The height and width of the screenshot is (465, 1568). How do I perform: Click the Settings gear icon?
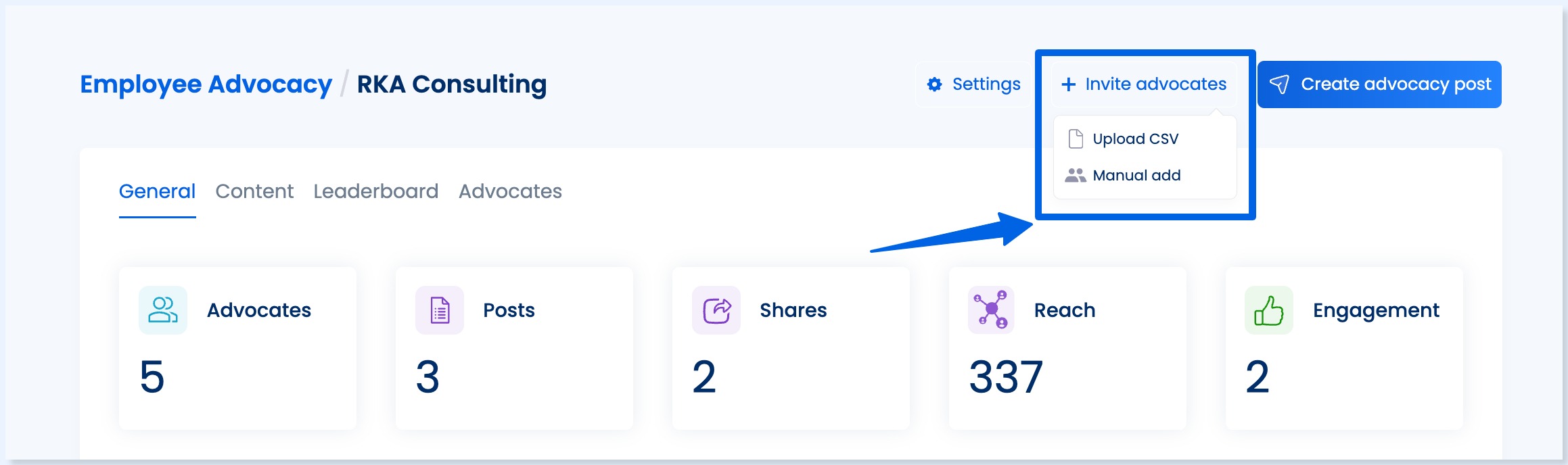click(934, 84)
